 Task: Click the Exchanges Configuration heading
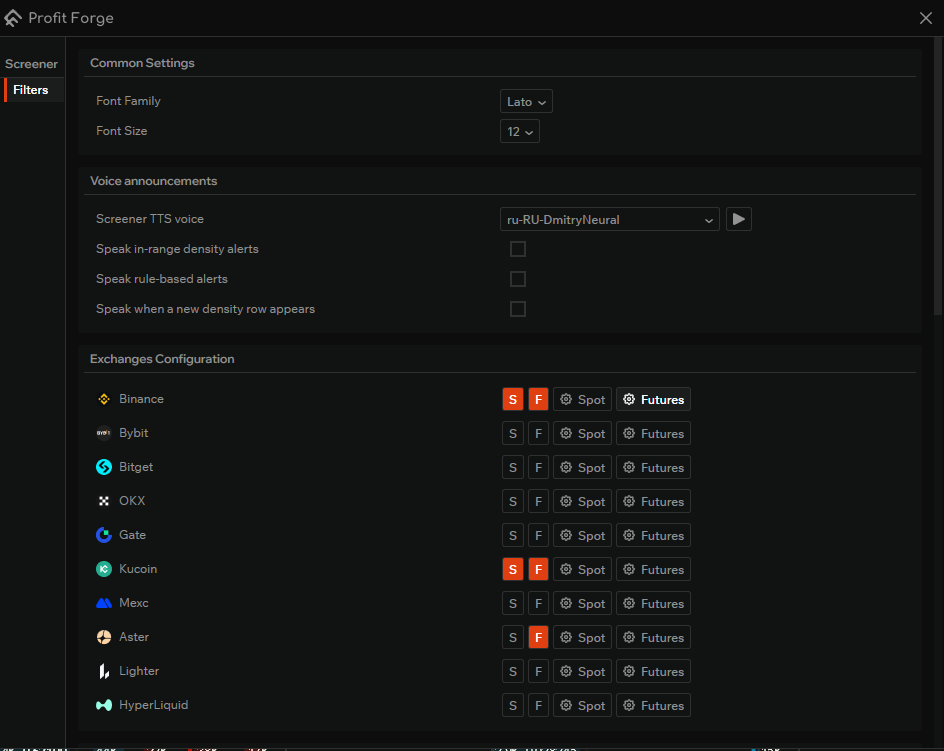pos(162,359)
